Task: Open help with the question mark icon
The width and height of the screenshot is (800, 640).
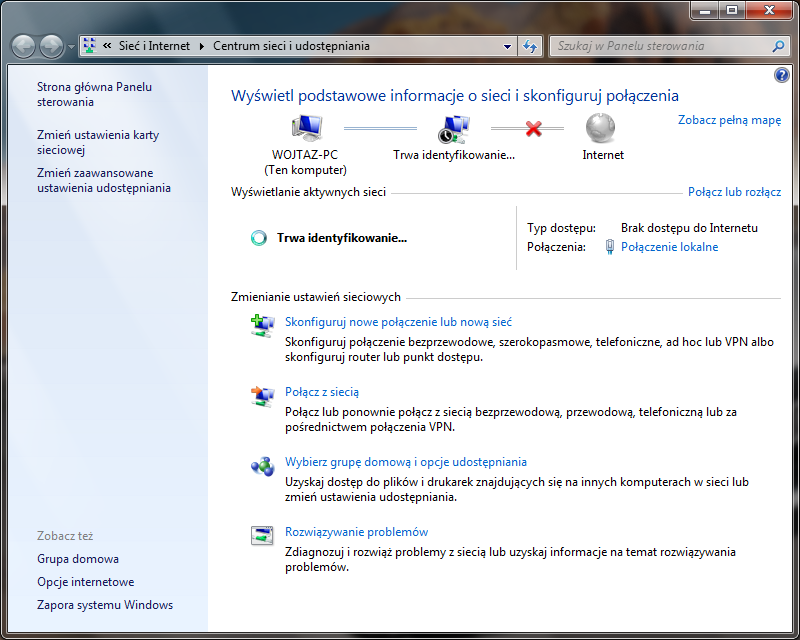Action: point(781,76)
